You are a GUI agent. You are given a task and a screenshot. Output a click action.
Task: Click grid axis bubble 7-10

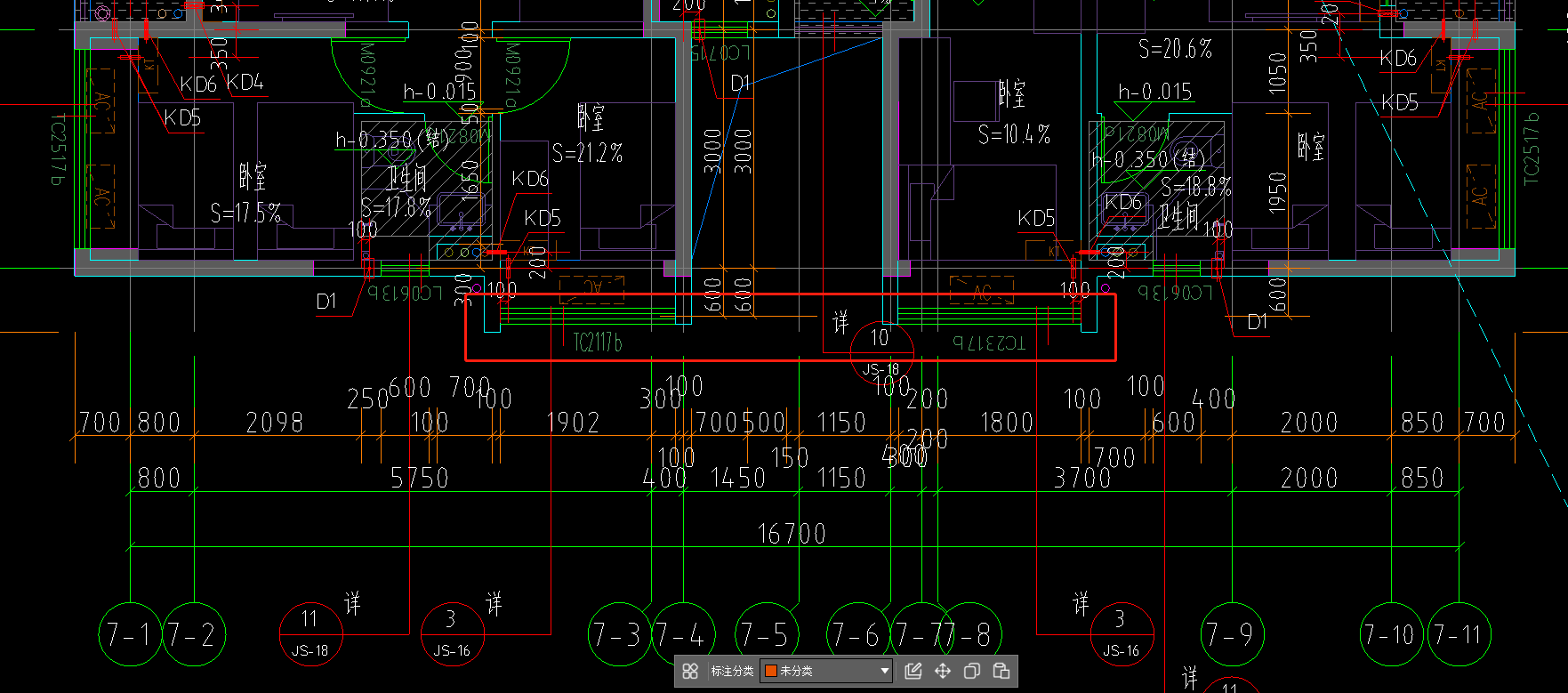(x=1393, y=634)
